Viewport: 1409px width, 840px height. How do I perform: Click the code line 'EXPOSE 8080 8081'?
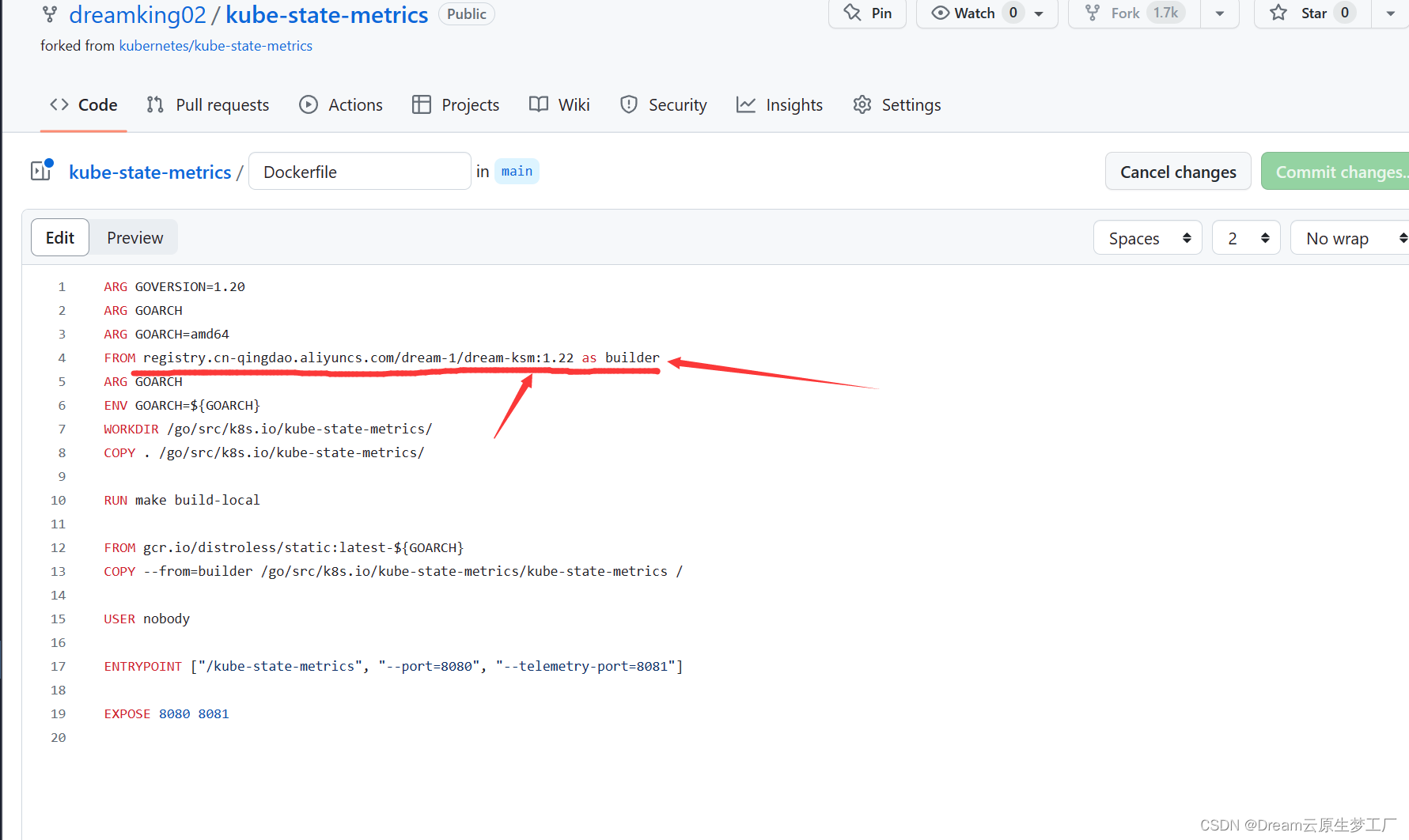click(x=167, y=713)
